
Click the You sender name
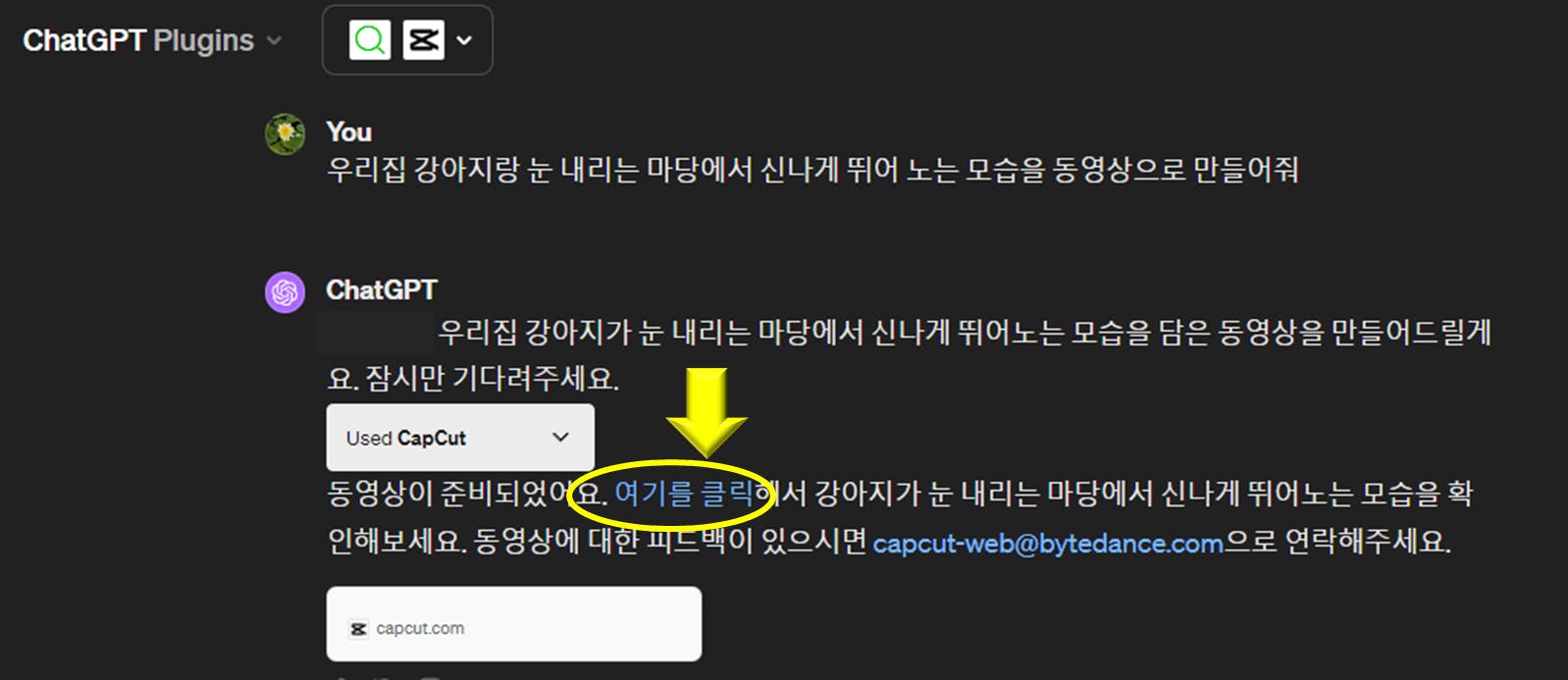(x=348, y=131)
